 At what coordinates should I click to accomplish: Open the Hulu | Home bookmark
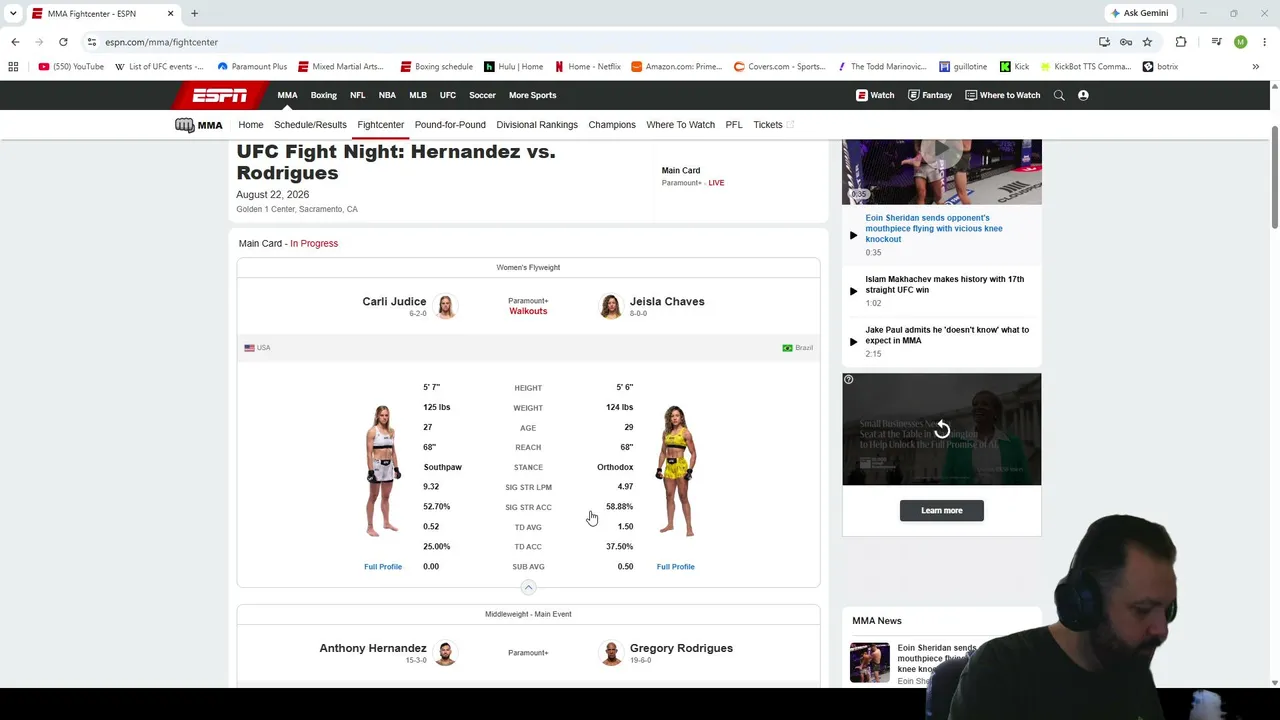coord(513,67)
